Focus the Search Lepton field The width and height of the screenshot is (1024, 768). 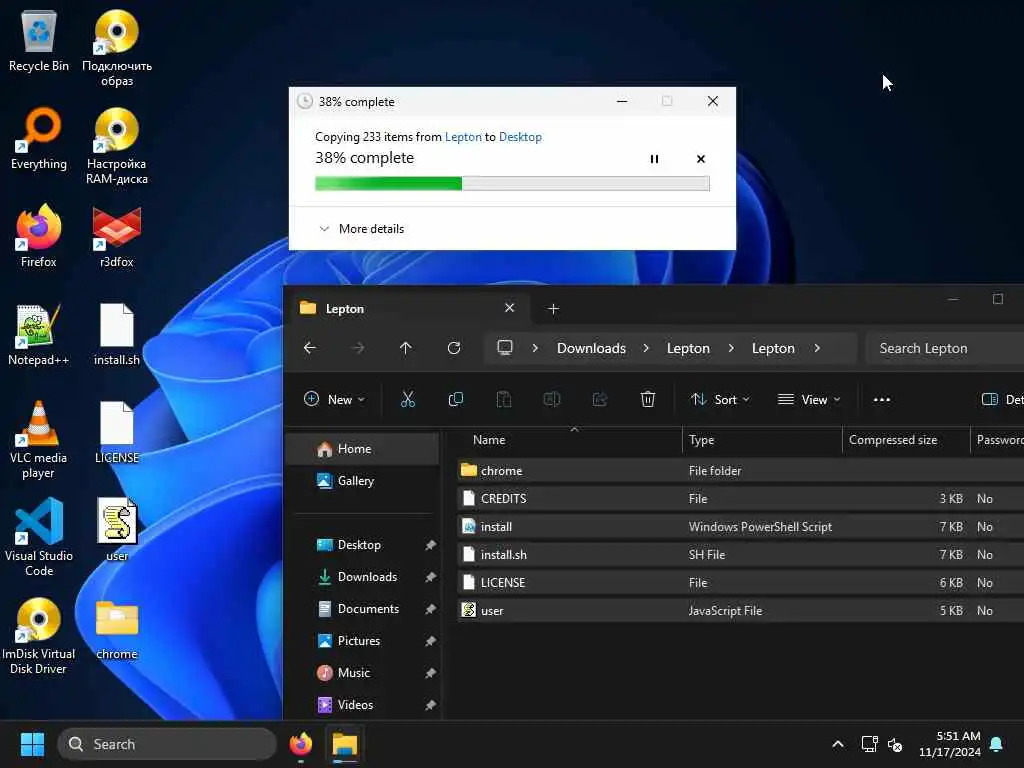point(944,348)
